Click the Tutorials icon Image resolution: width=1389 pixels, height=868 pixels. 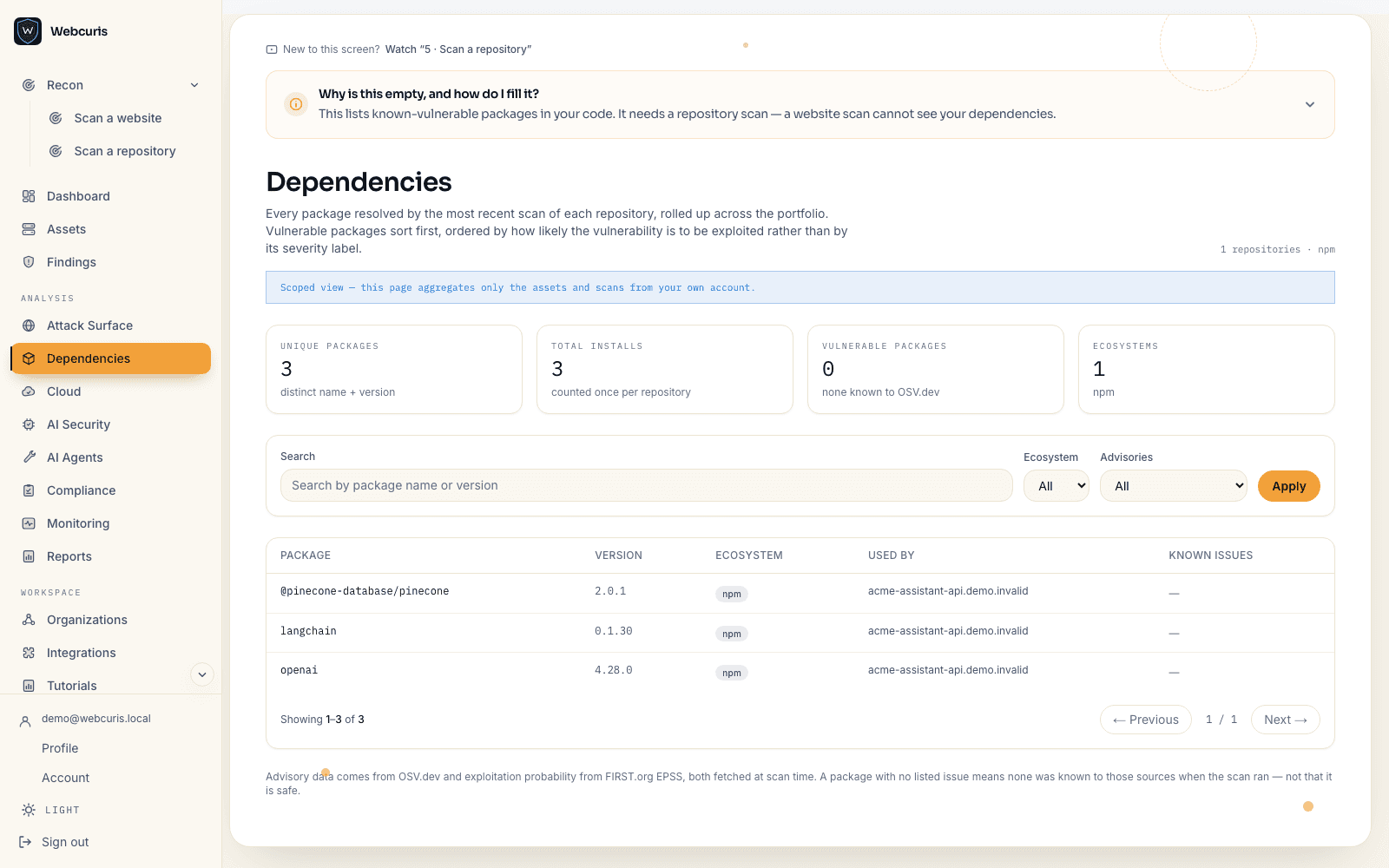point(29,686)
